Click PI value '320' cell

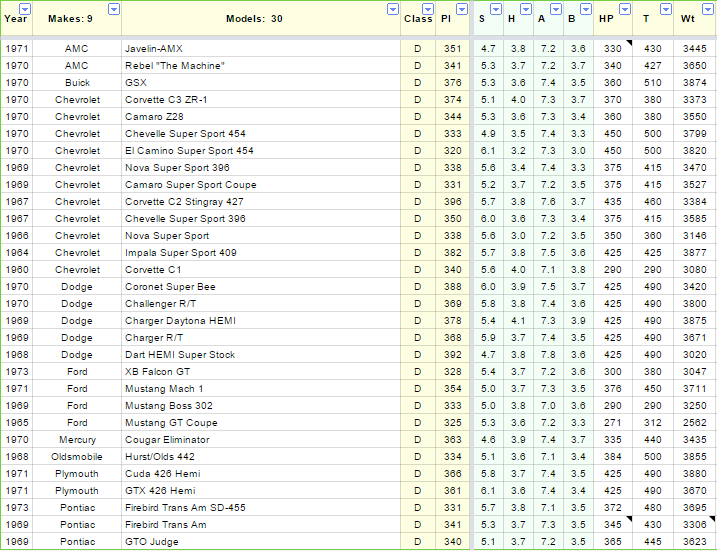(452, 150)
